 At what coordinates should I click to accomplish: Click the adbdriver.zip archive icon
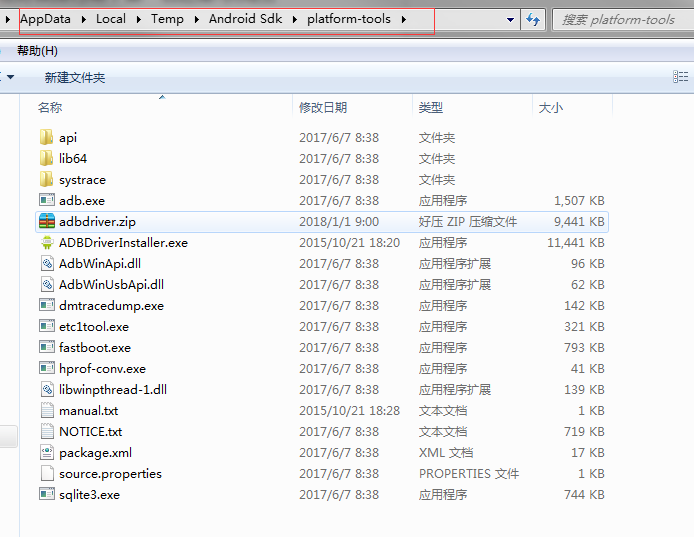(x=47, y=222)
